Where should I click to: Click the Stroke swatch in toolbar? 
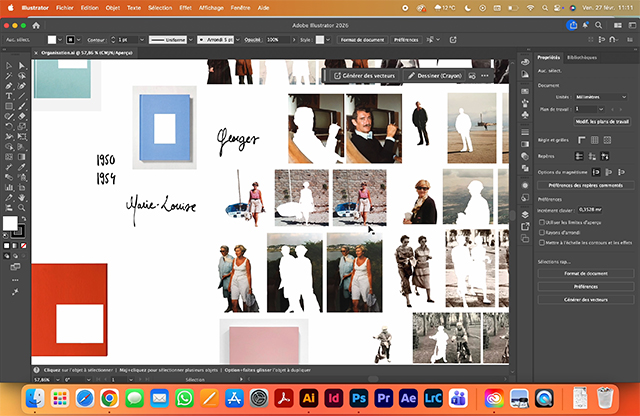[18, 232]
